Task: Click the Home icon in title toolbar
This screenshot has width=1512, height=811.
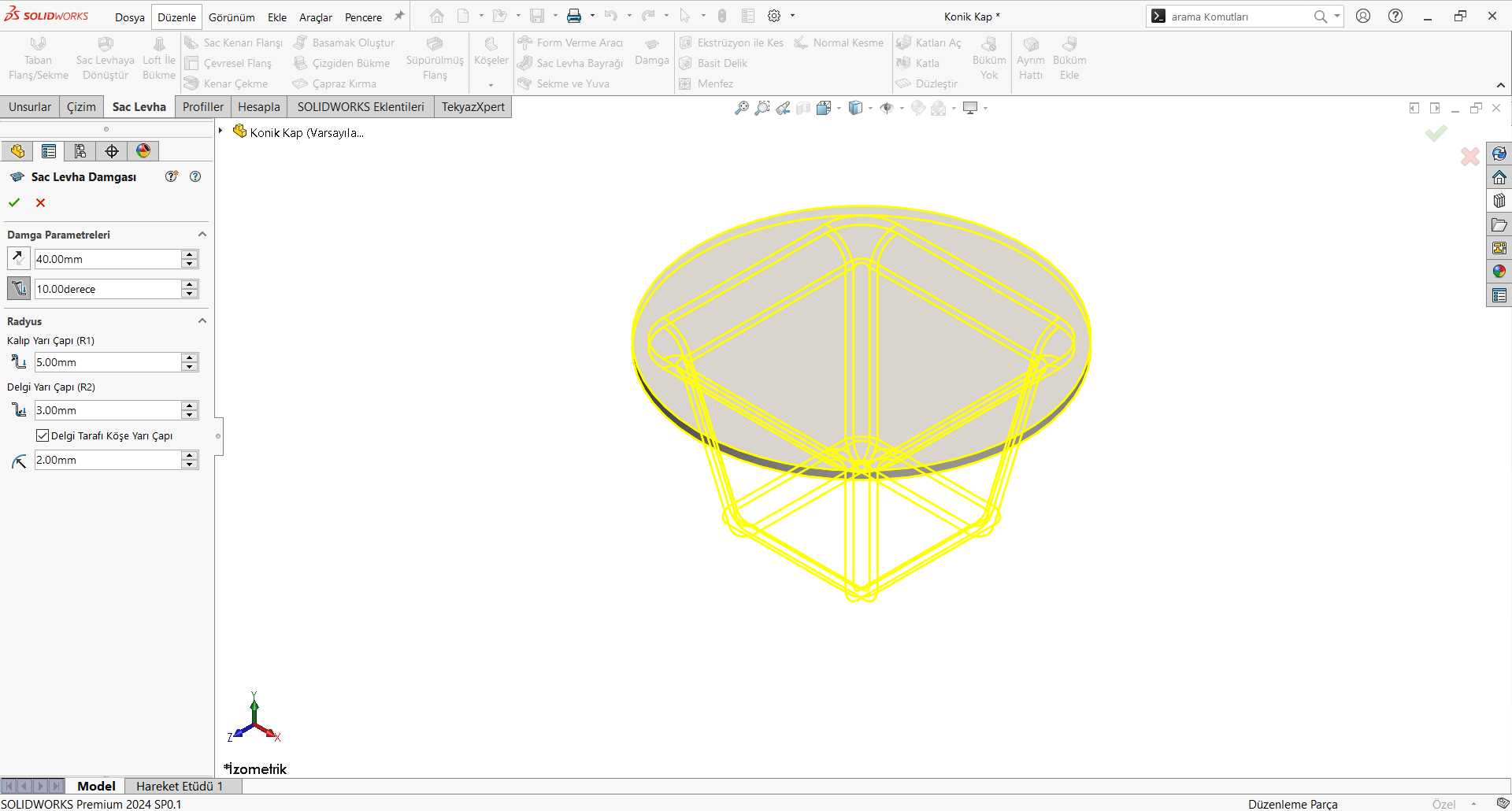Action: [437, 16]
